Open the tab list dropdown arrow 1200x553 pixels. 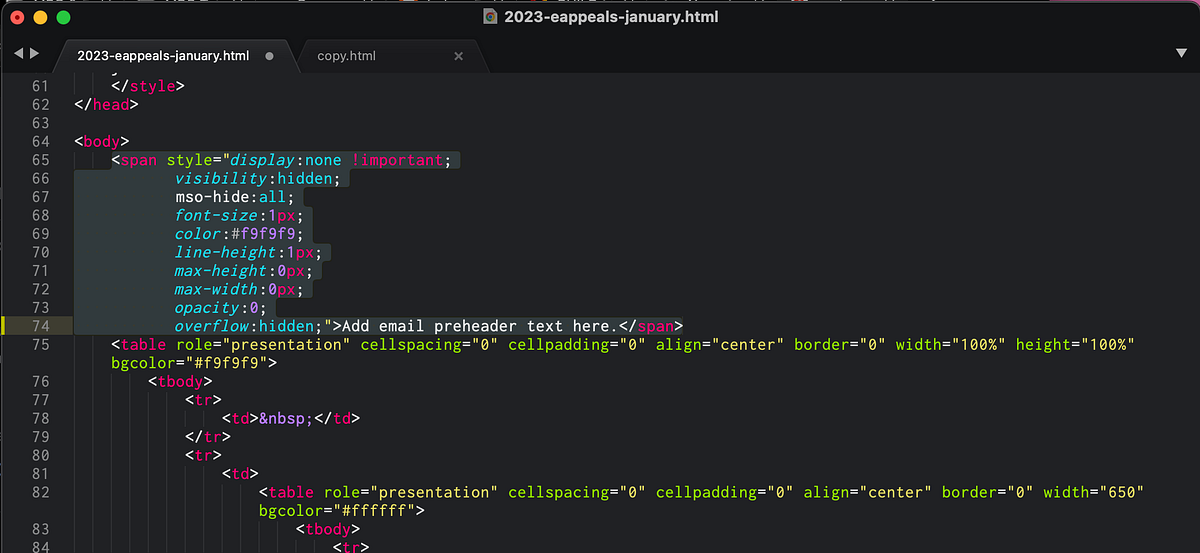pos(1181,53)
